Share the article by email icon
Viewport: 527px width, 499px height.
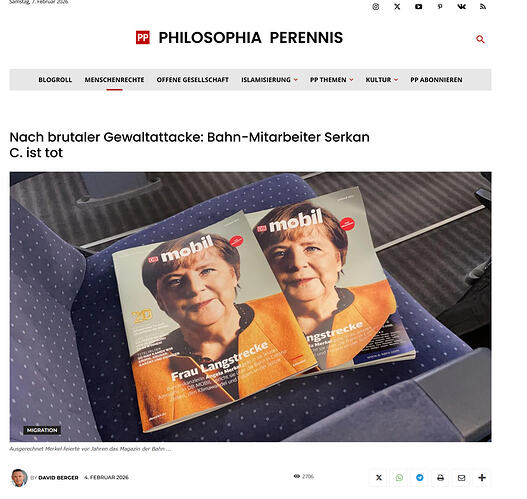tap(461, 477)
